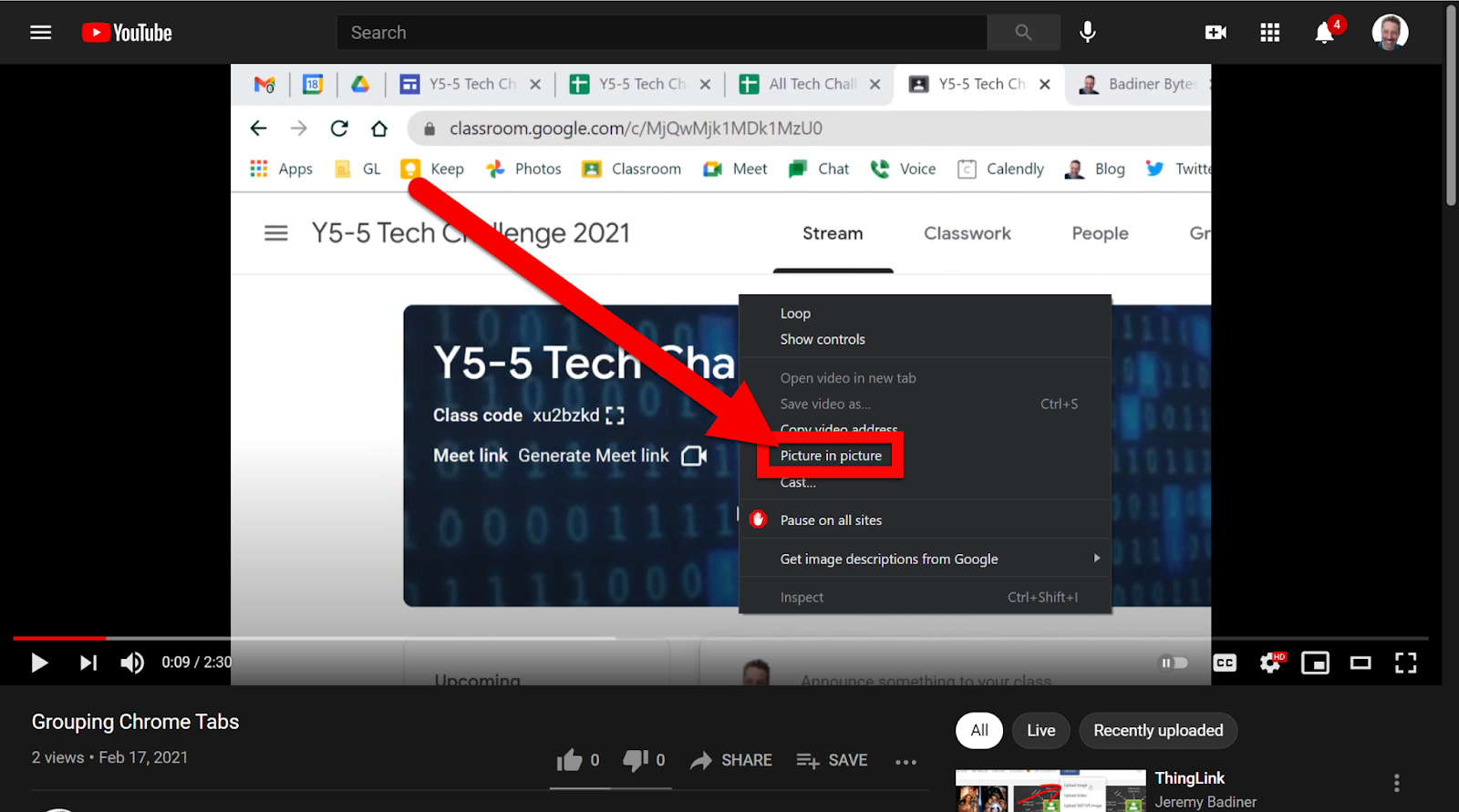The image size is (1459, 812).
Task: Select the All filter chip
Action: 979,730
